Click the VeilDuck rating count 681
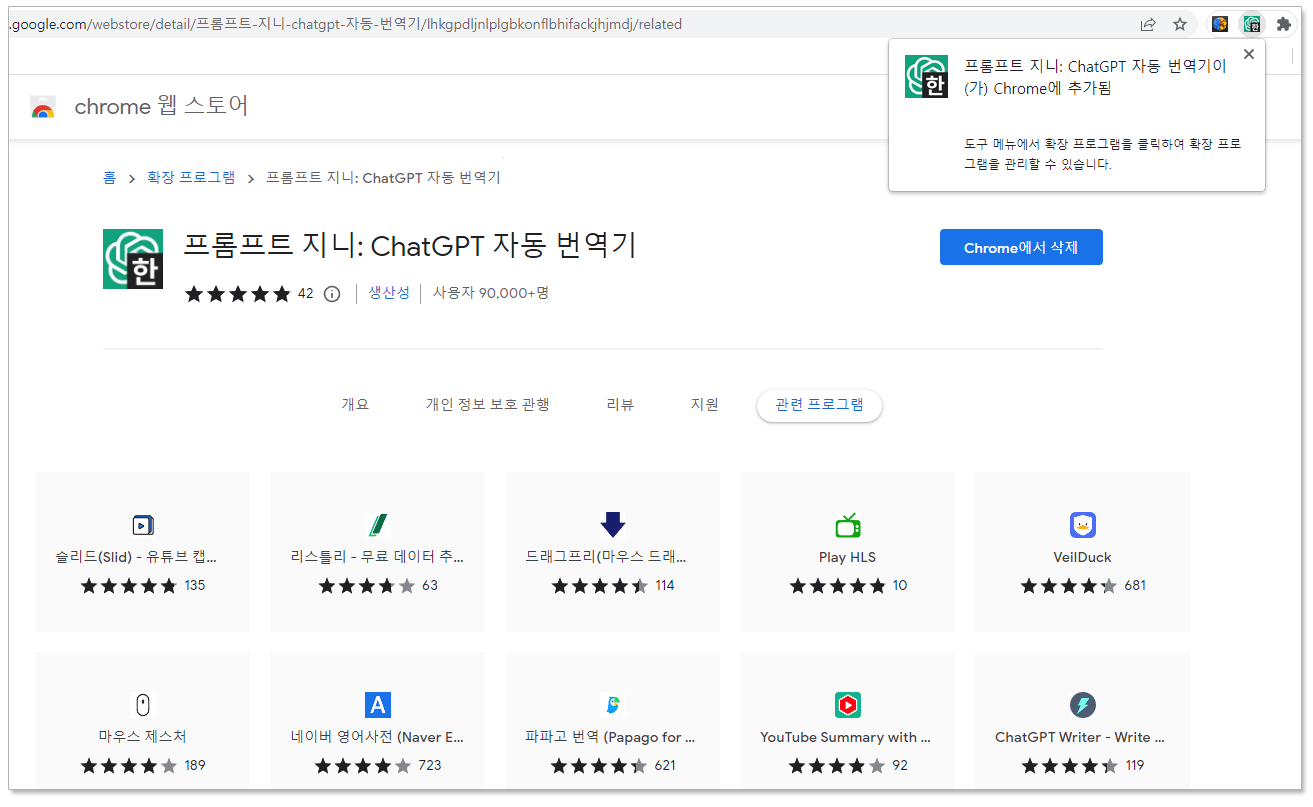The width and height of the screenshot is (1313, 807). [x=1135, y=586]
